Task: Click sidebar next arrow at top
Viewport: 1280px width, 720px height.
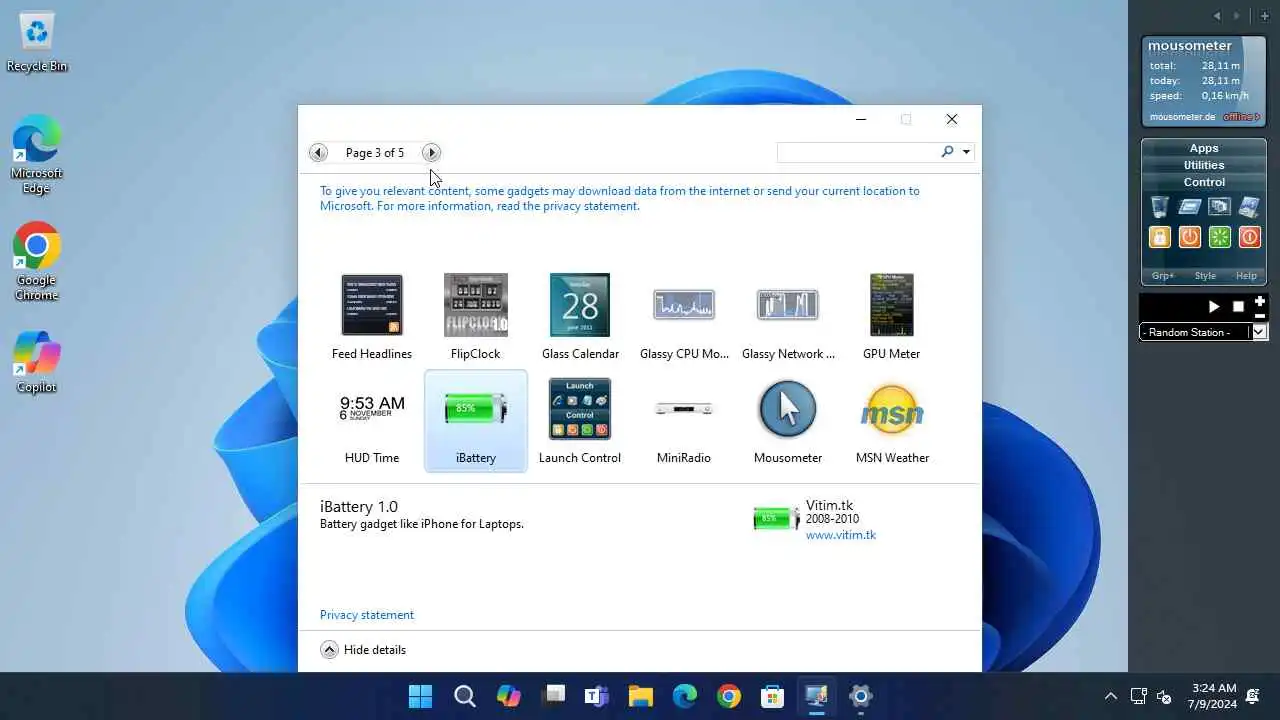Action: [1237, 16]
